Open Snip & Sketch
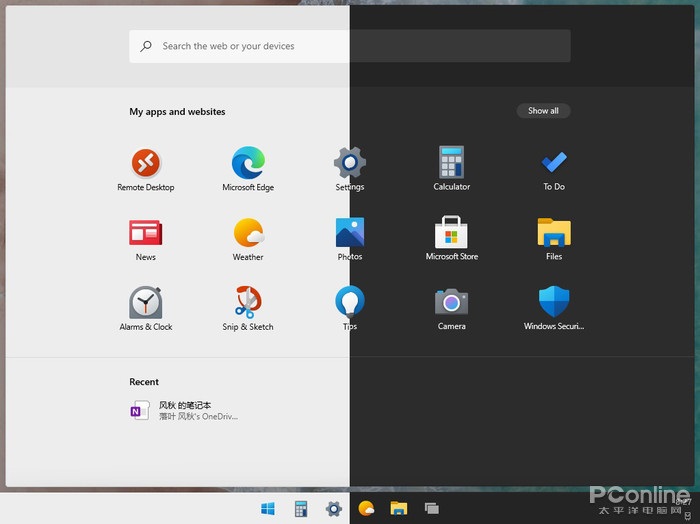 coord(248,303)
